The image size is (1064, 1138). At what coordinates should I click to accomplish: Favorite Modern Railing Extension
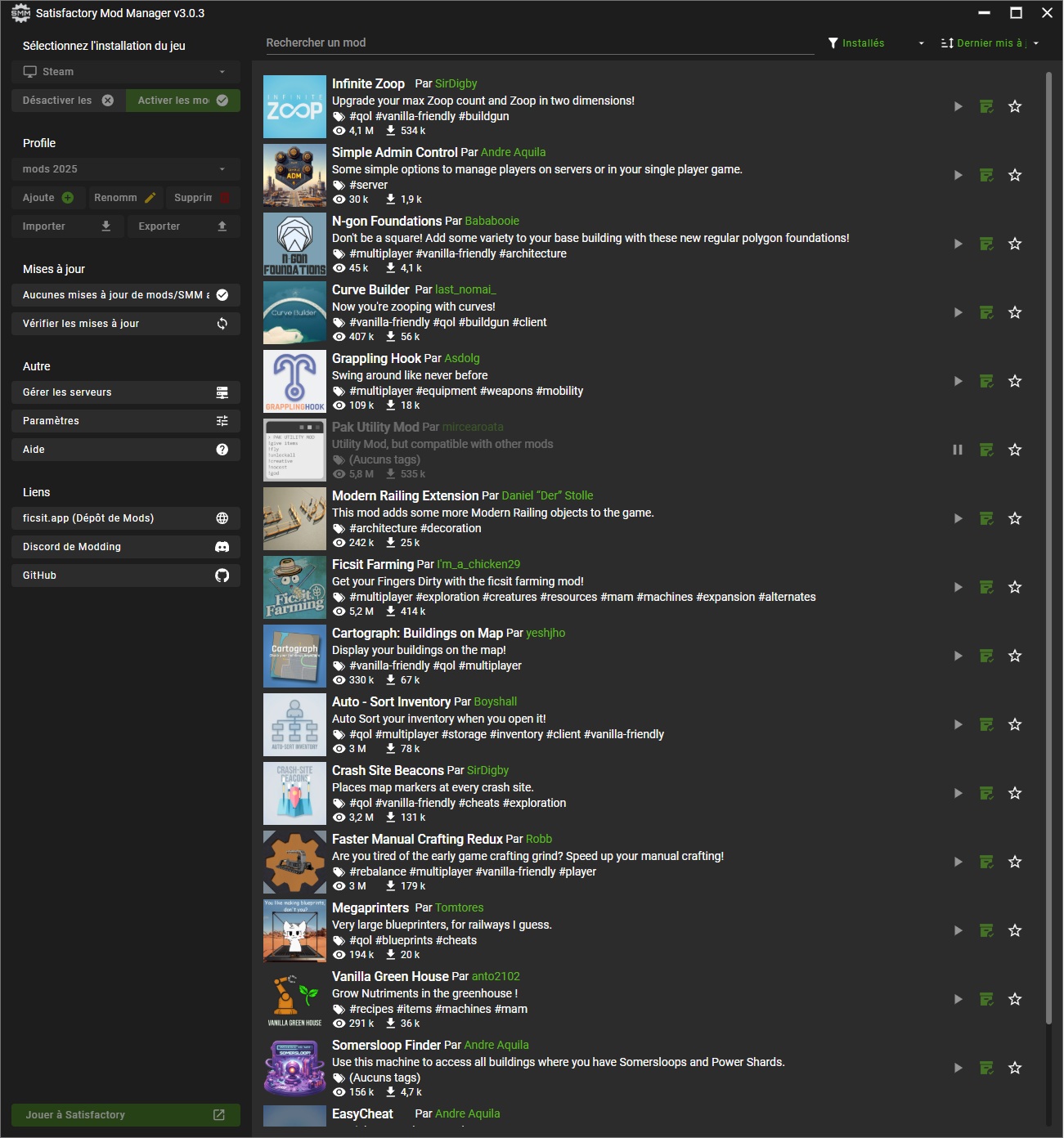coord(1015,518)
